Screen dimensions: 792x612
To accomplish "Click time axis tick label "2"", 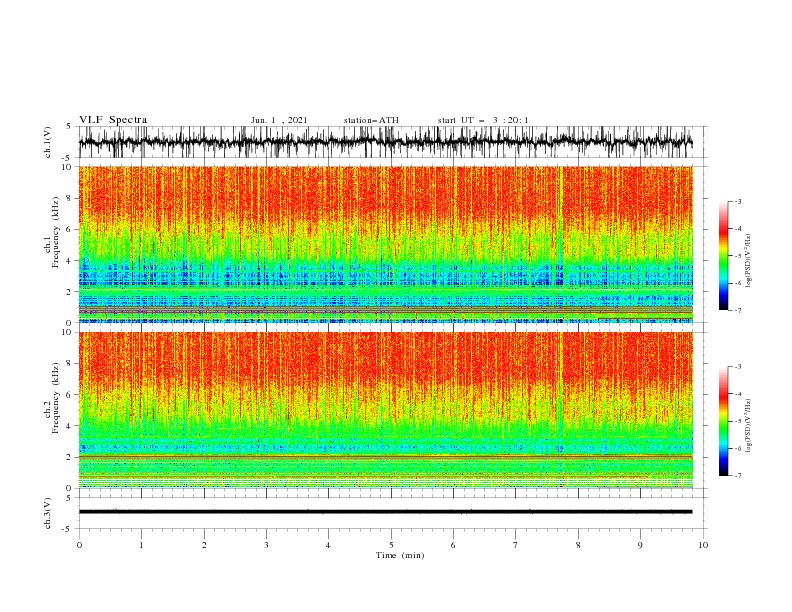I will [204, 545].
